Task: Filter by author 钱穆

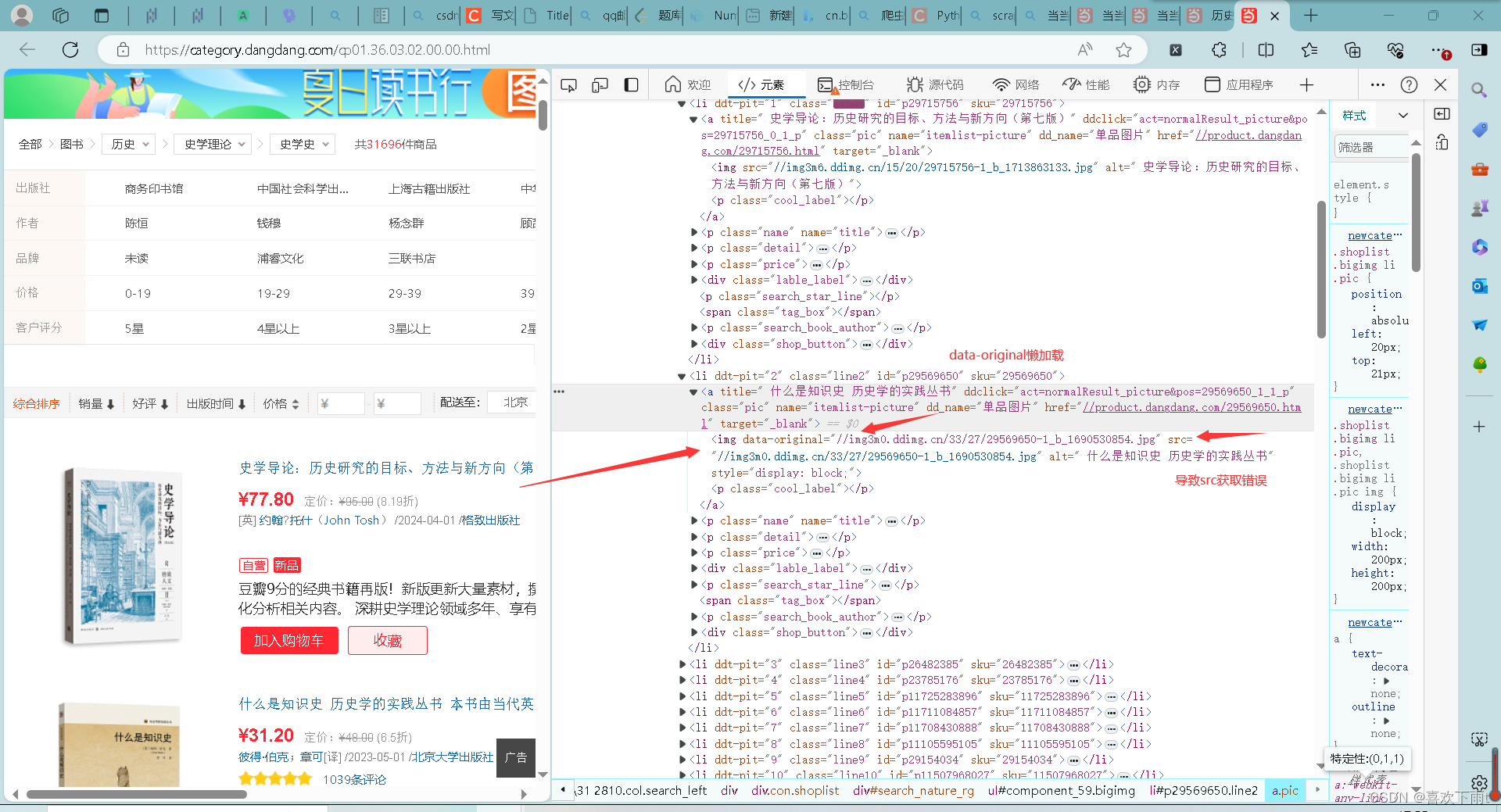Action: (268, 223)
